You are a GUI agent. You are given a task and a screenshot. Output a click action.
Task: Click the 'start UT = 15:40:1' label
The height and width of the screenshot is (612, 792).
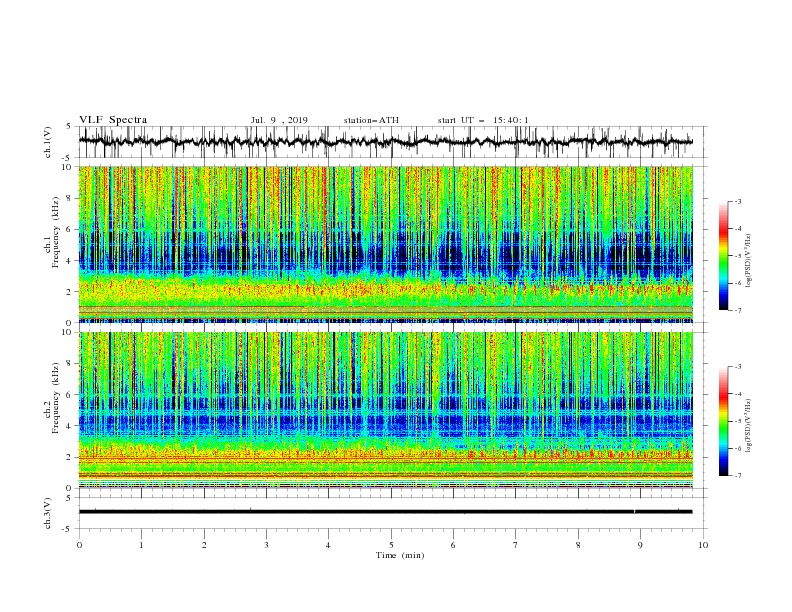[x=483, y=120]
